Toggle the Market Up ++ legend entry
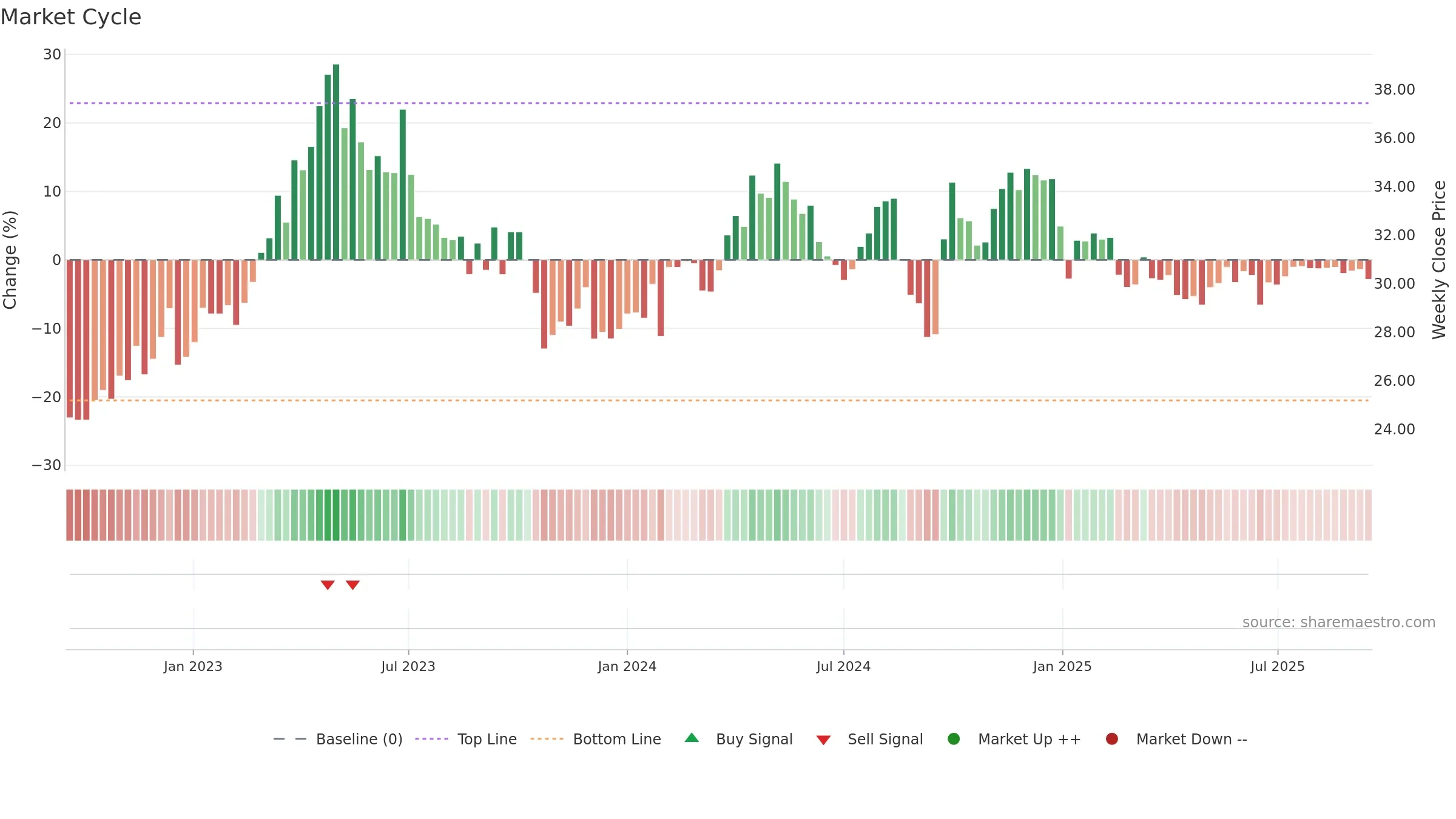 pos(1014,739)
